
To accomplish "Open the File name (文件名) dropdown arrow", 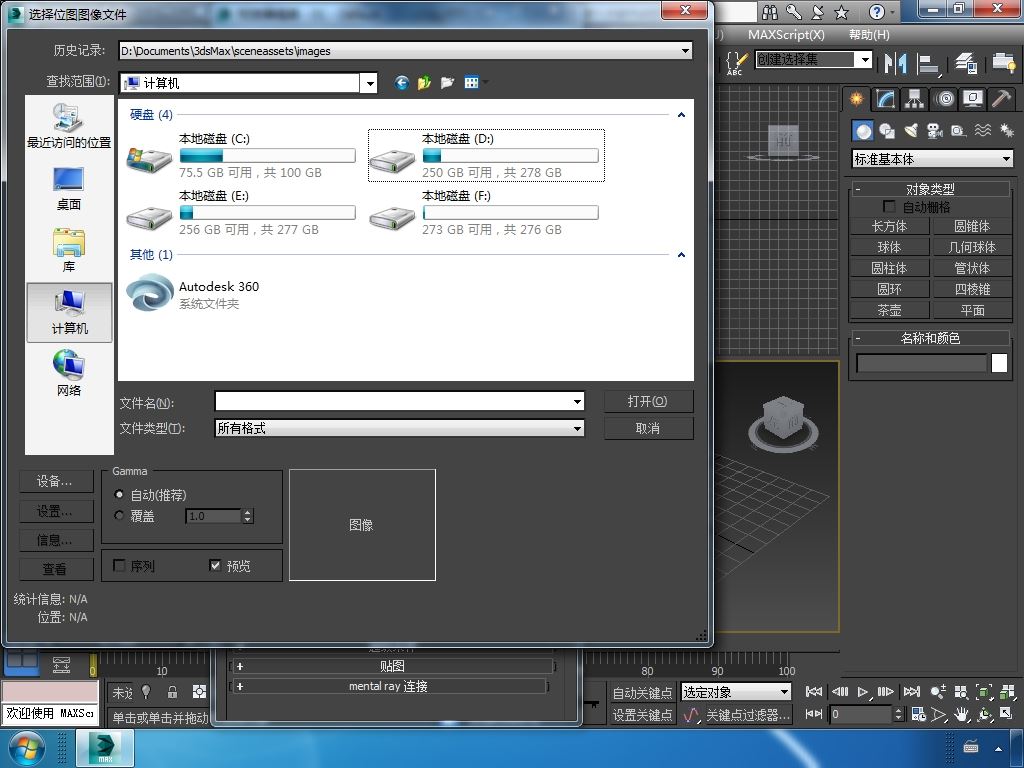I will point(577,402).
